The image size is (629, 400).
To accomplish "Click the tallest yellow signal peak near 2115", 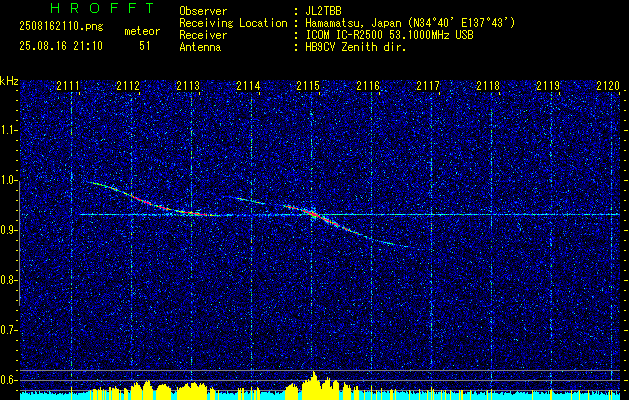I will pyautogui.click(x=314, y=384).
